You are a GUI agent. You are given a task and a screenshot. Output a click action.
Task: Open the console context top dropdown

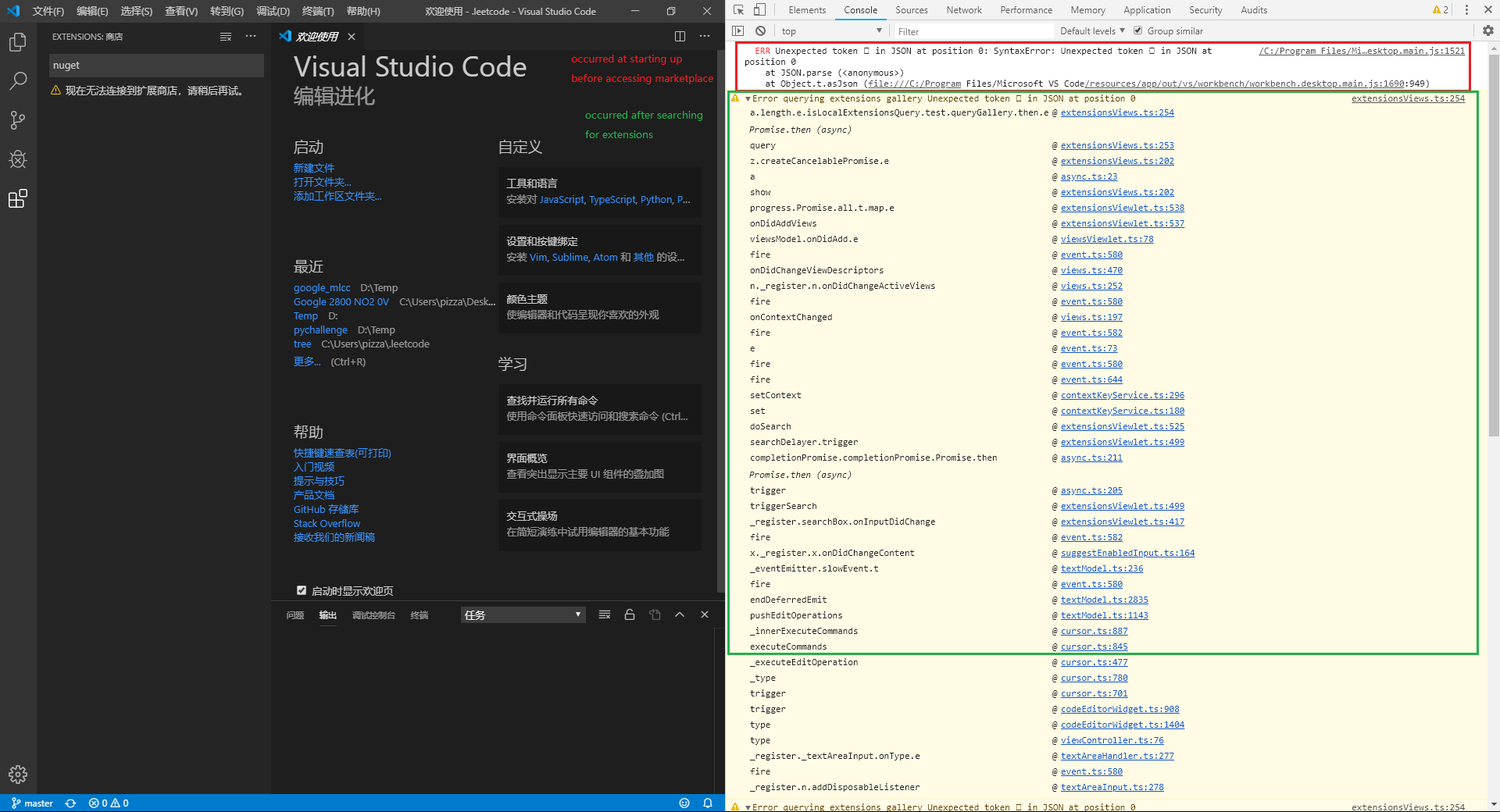point(831,31)
